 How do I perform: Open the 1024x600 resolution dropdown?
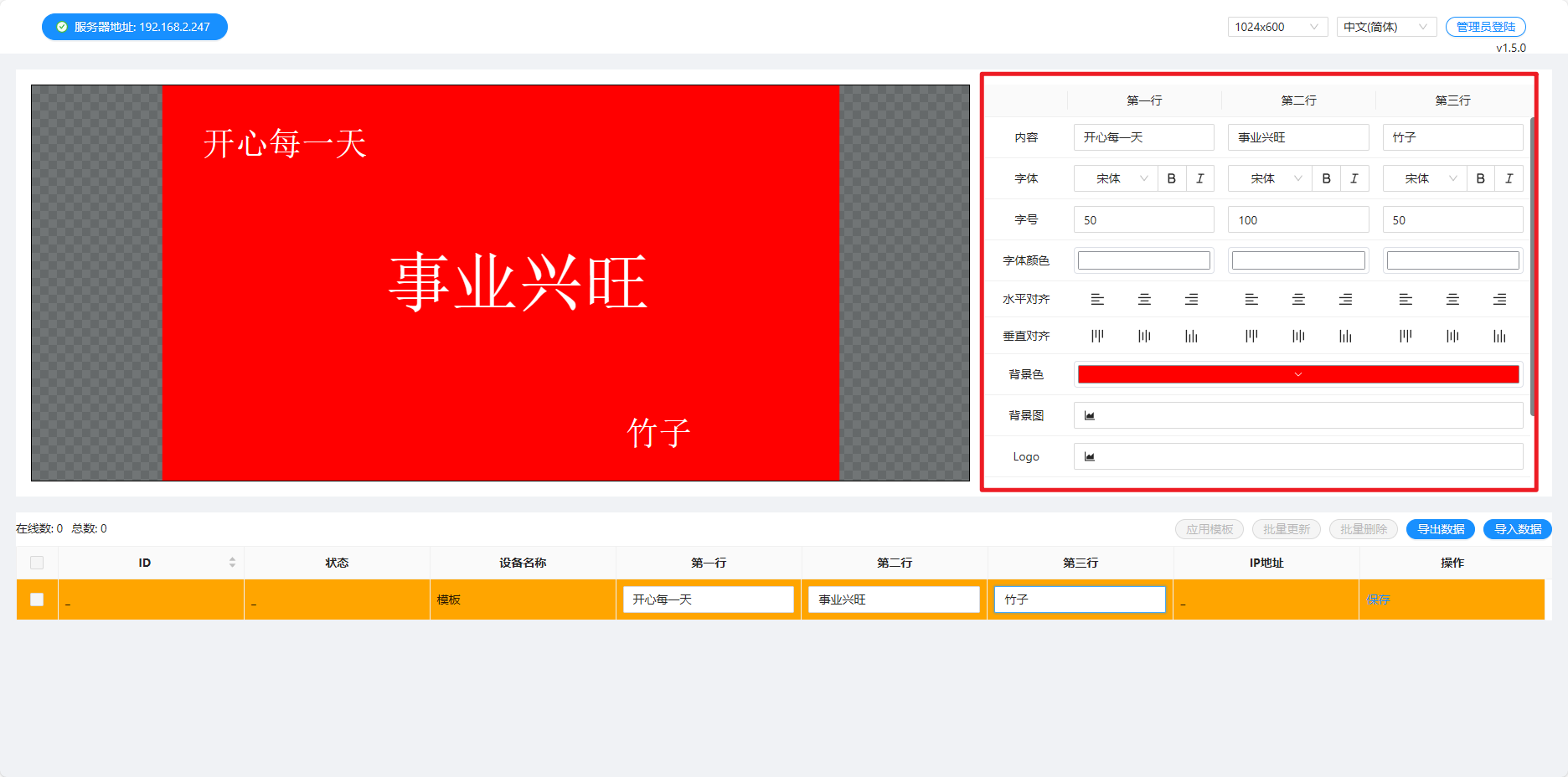coord(1277,27)
